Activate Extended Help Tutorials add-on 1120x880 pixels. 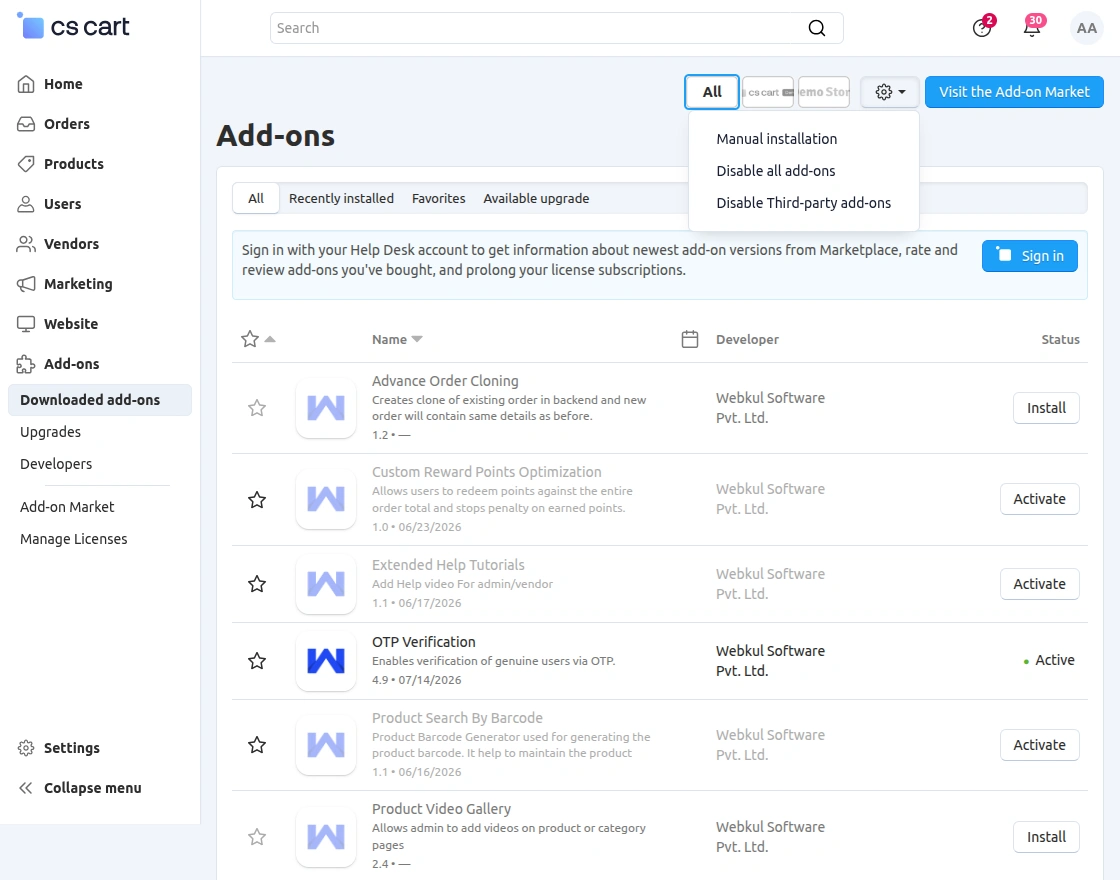click(x=1039, y=584)
